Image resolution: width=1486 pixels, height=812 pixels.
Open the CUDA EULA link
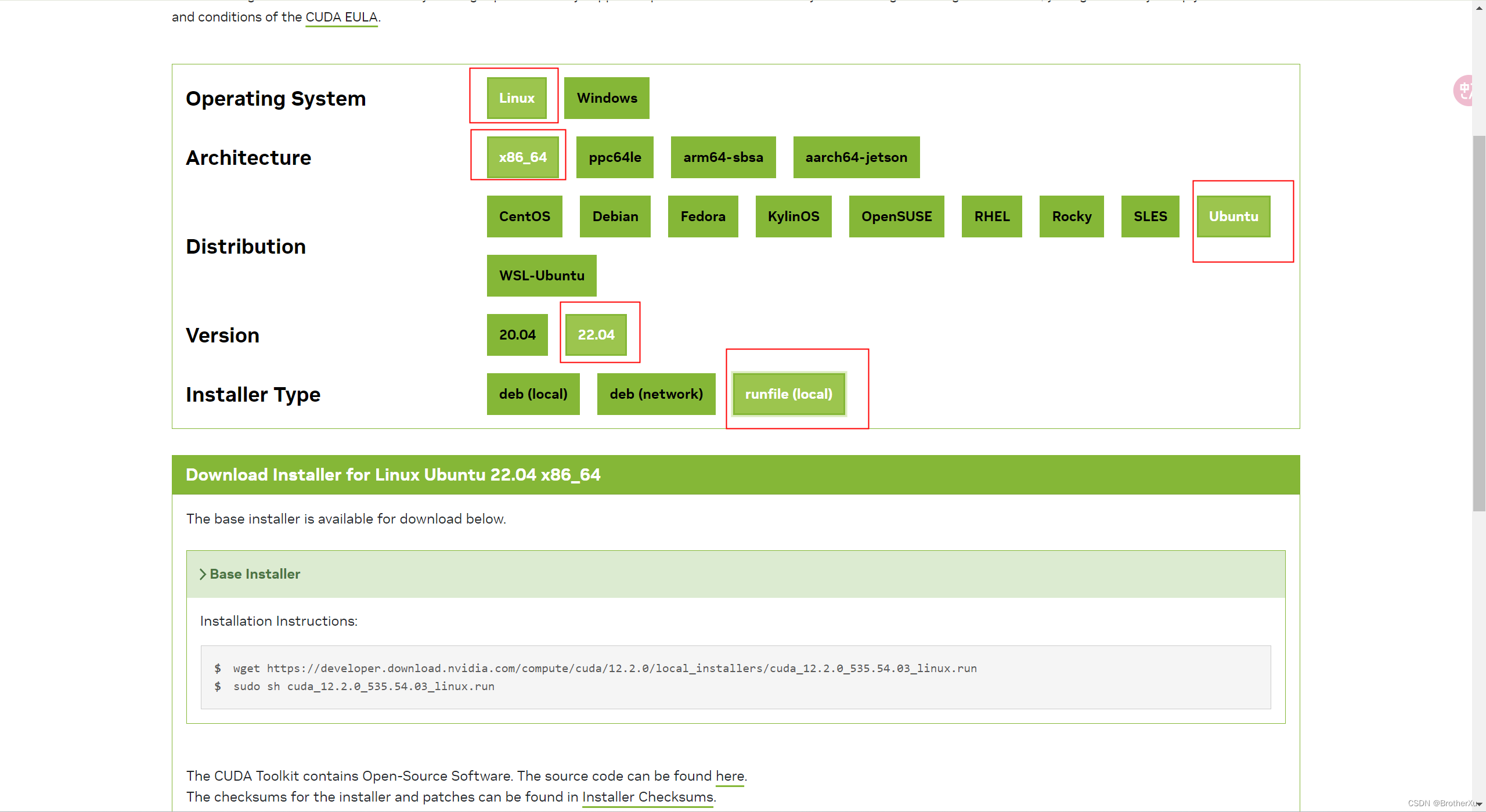pyautogui.click(x=341, y=17)
